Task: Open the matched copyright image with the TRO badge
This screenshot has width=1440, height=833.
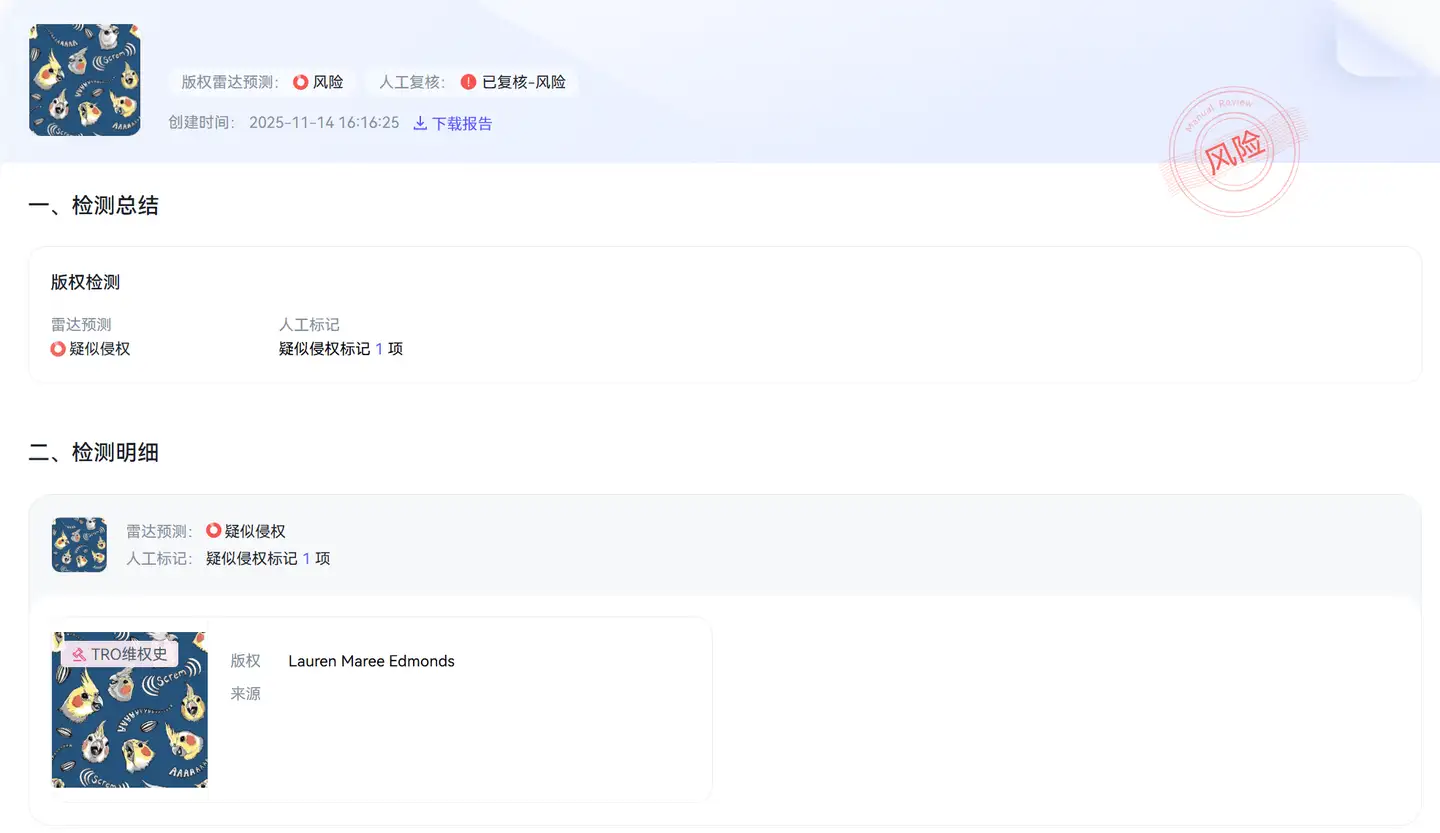Action: pyautogui.click(x=130, y=710)
